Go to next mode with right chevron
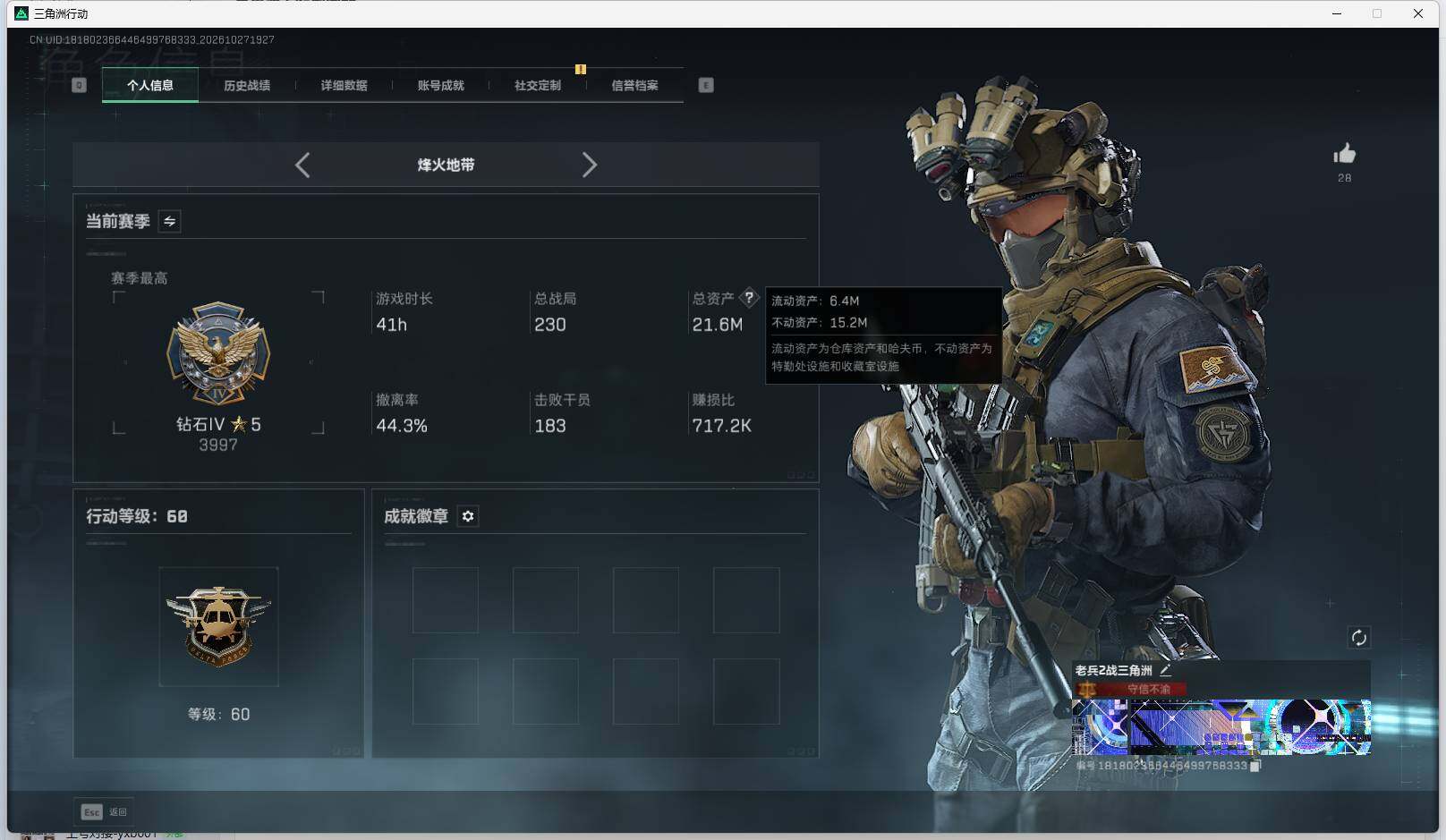 [589, 165]
